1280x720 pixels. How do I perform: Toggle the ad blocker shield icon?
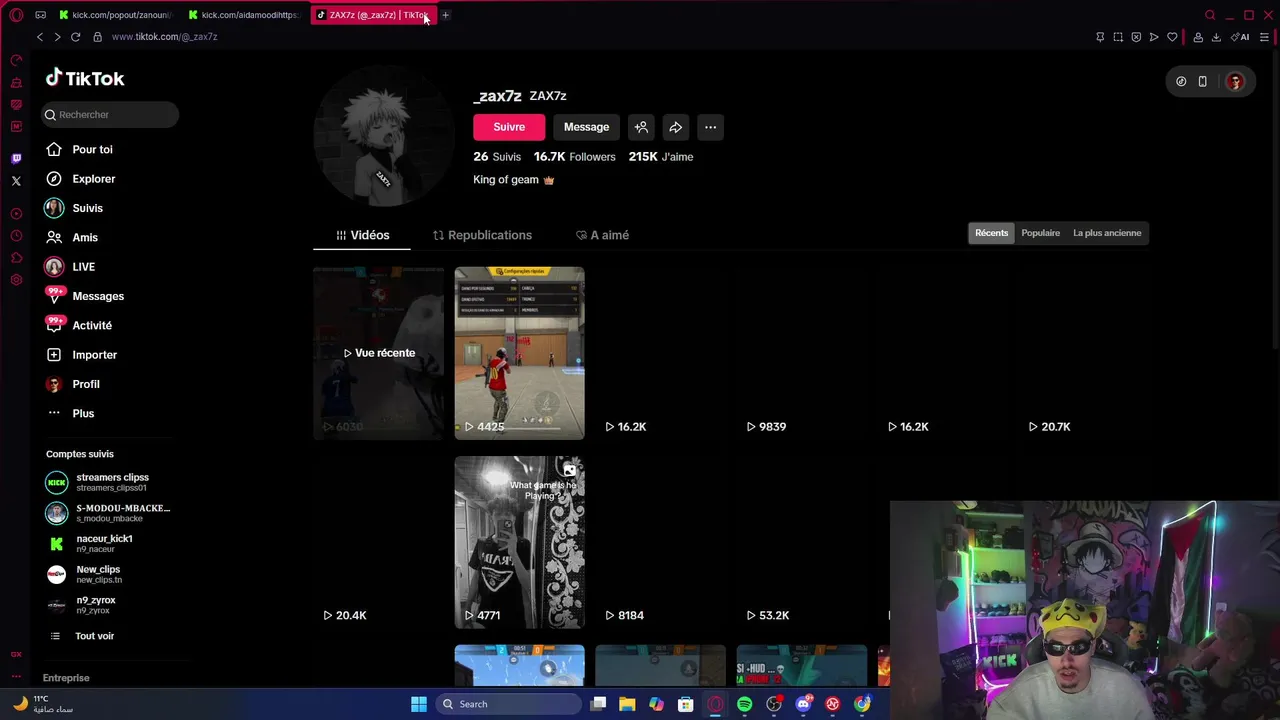[x=1136, y=37]
